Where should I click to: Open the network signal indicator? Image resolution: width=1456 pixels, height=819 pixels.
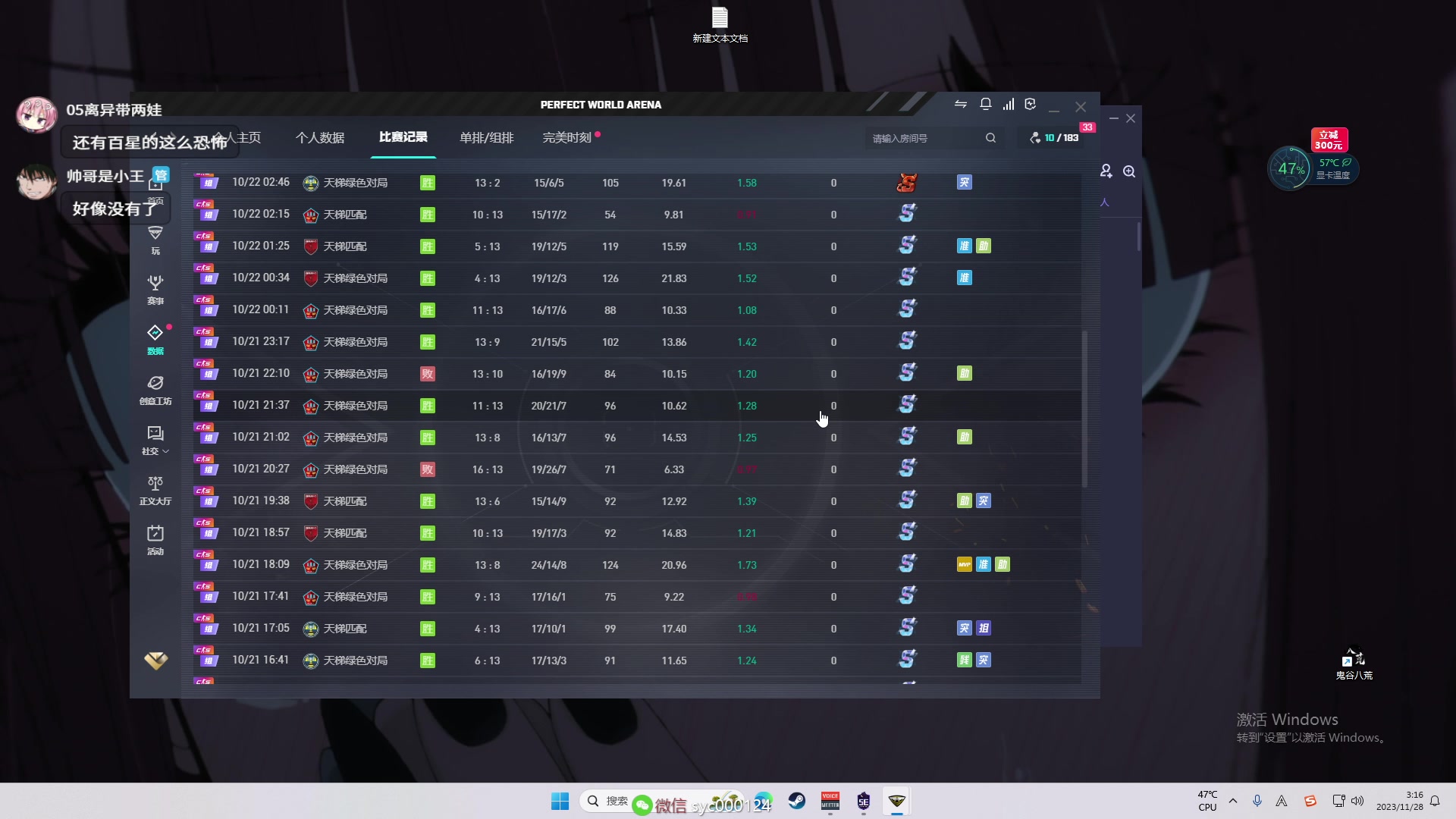pos(1009,104)
